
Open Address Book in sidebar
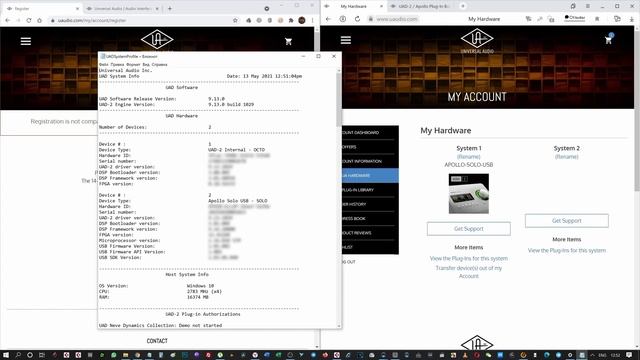click(369, 218)
